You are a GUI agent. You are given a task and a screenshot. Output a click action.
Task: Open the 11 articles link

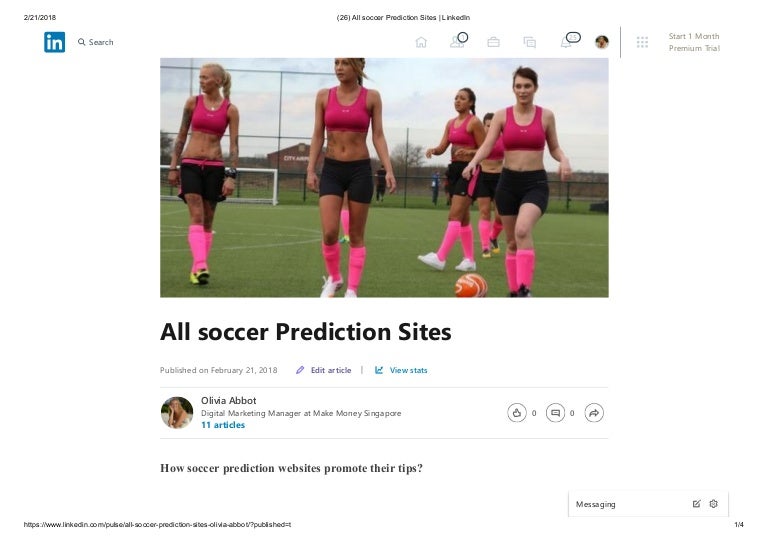point(223,425)
